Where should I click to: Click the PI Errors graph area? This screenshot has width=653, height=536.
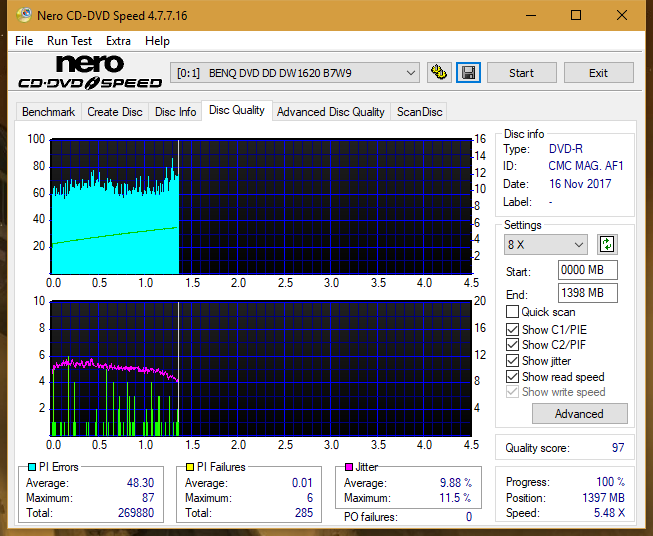click(261, 207)
